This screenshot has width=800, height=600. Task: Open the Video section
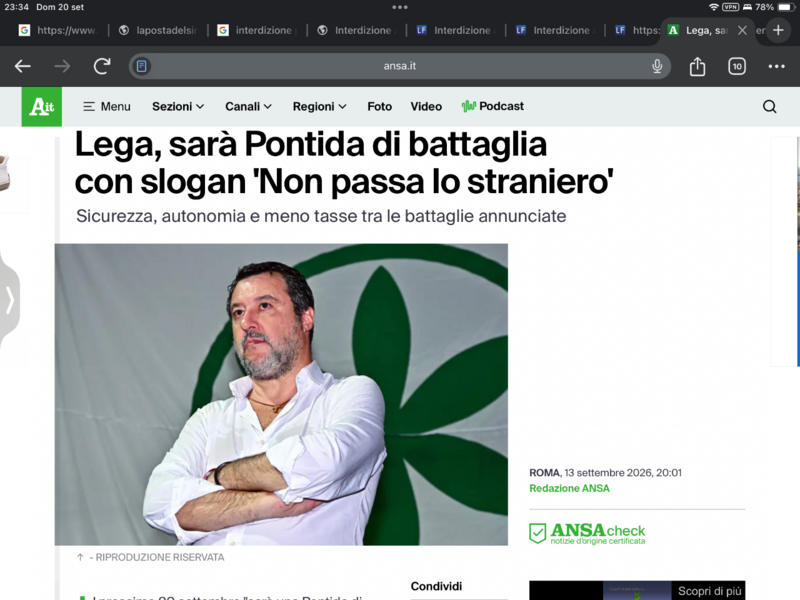click(x=426, y=107)
